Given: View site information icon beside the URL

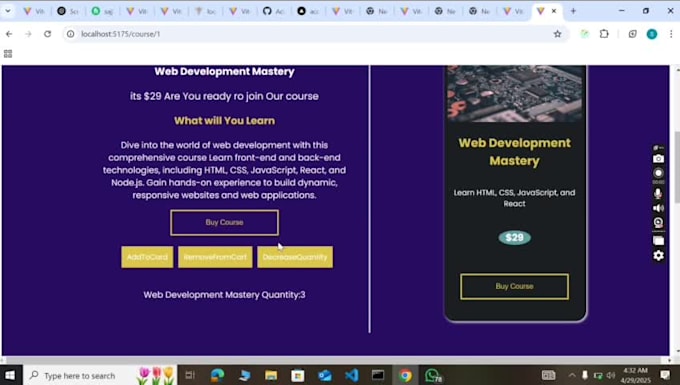Looking at the screenshot, I should (x=70, y=34).
